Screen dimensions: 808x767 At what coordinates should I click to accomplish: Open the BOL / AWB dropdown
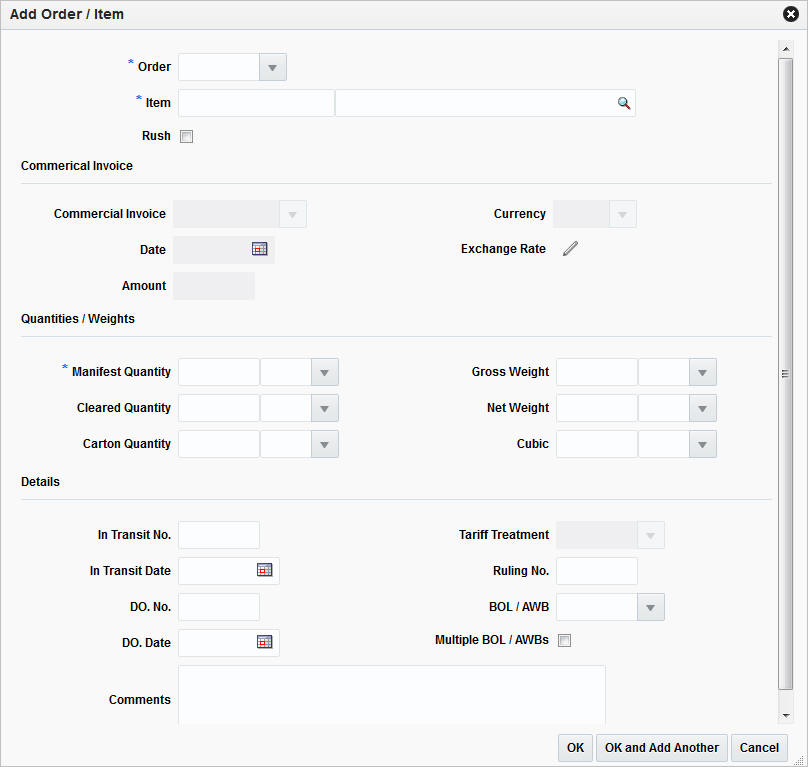(651, 606)
